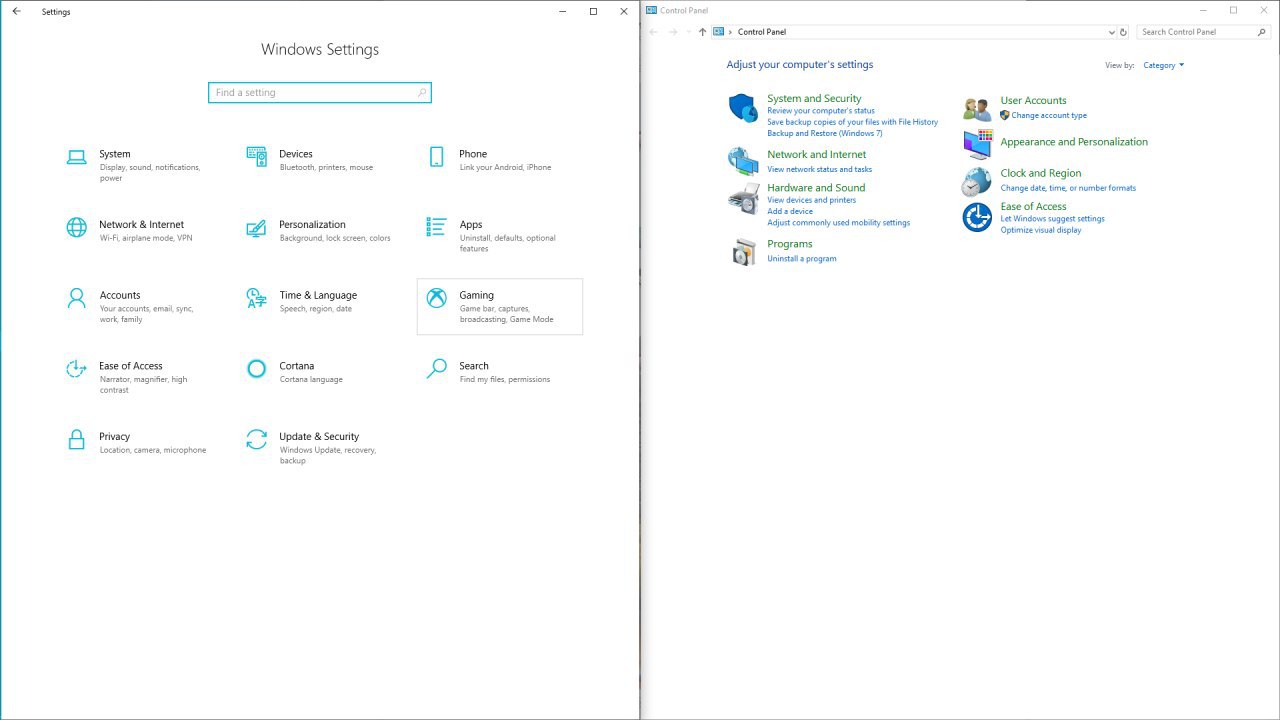The width and height of the screenshot is (1280, 720).
Task: Click User Accounts people icon
Action: 977,109
